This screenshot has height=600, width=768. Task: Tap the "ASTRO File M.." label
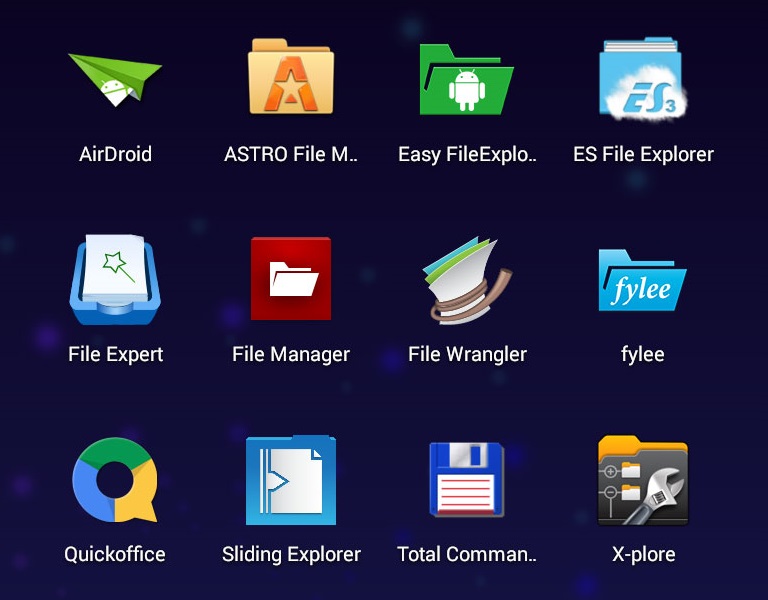[291, 154]
